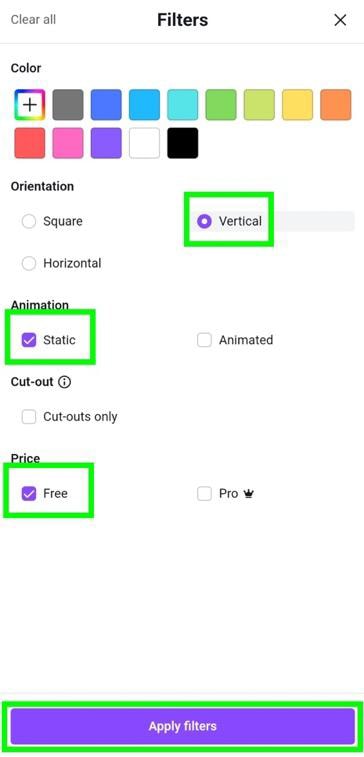Check the Cut-outs only box
Screen dimensions: 364x757
point(29,417)
